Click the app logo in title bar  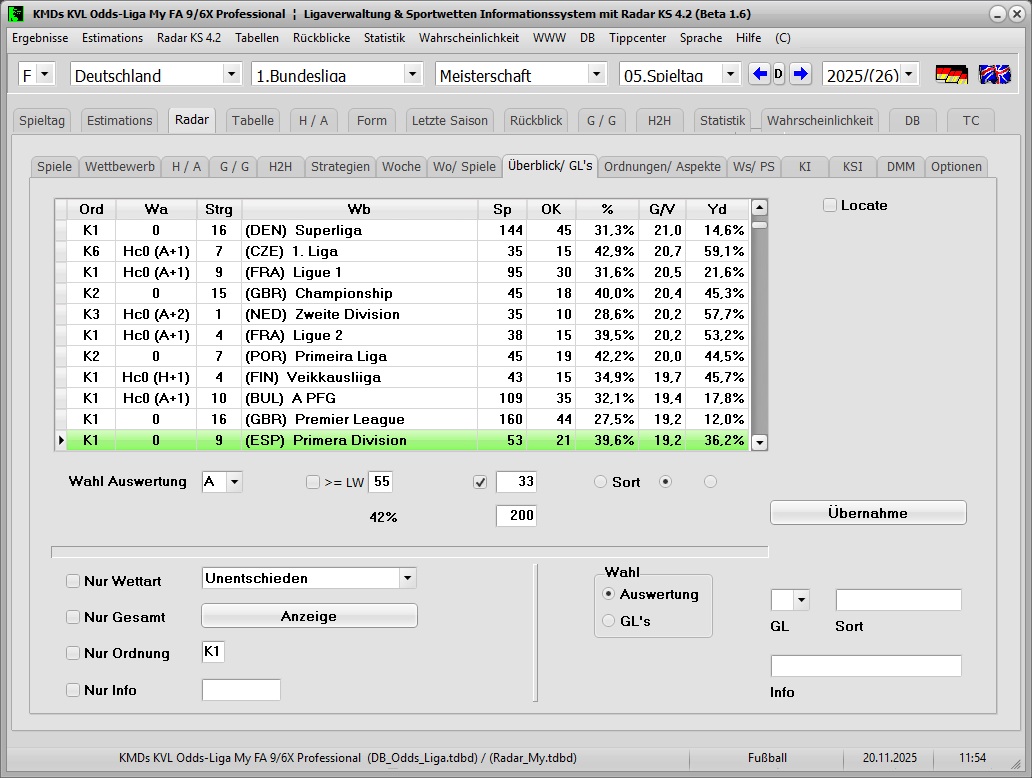[x=16, y=14]
